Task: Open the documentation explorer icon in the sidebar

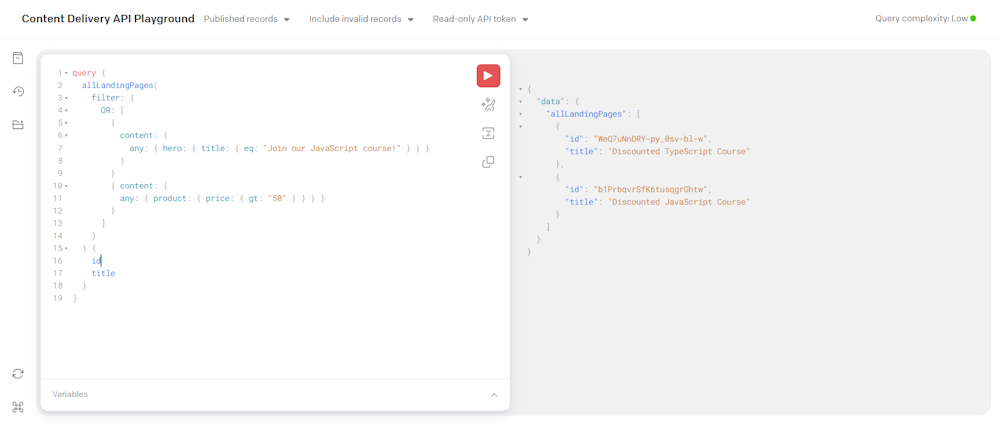Action: point(18,58)
